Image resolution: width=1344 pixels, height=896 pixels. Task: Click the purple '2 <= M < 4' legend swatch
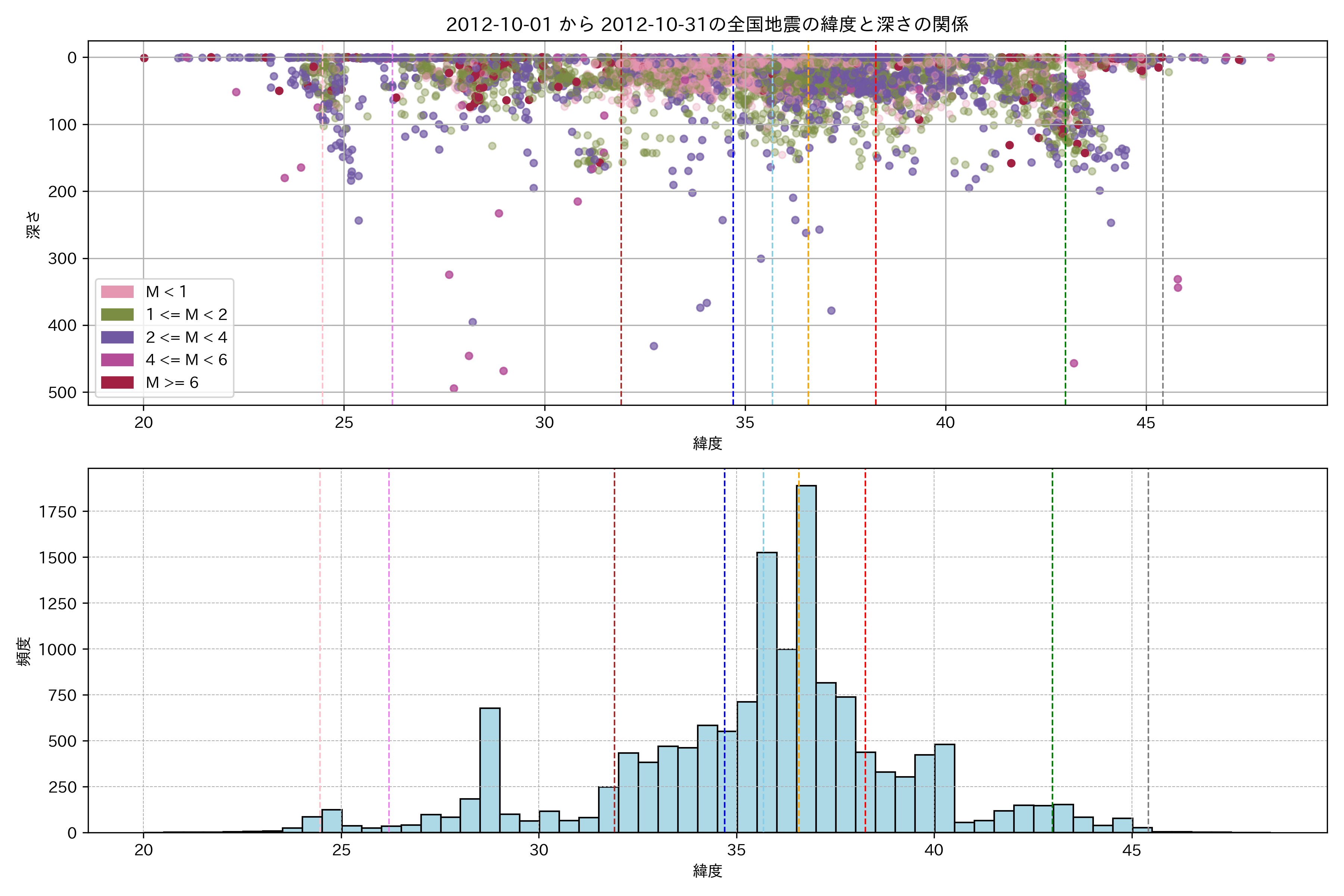pos(117,337)
